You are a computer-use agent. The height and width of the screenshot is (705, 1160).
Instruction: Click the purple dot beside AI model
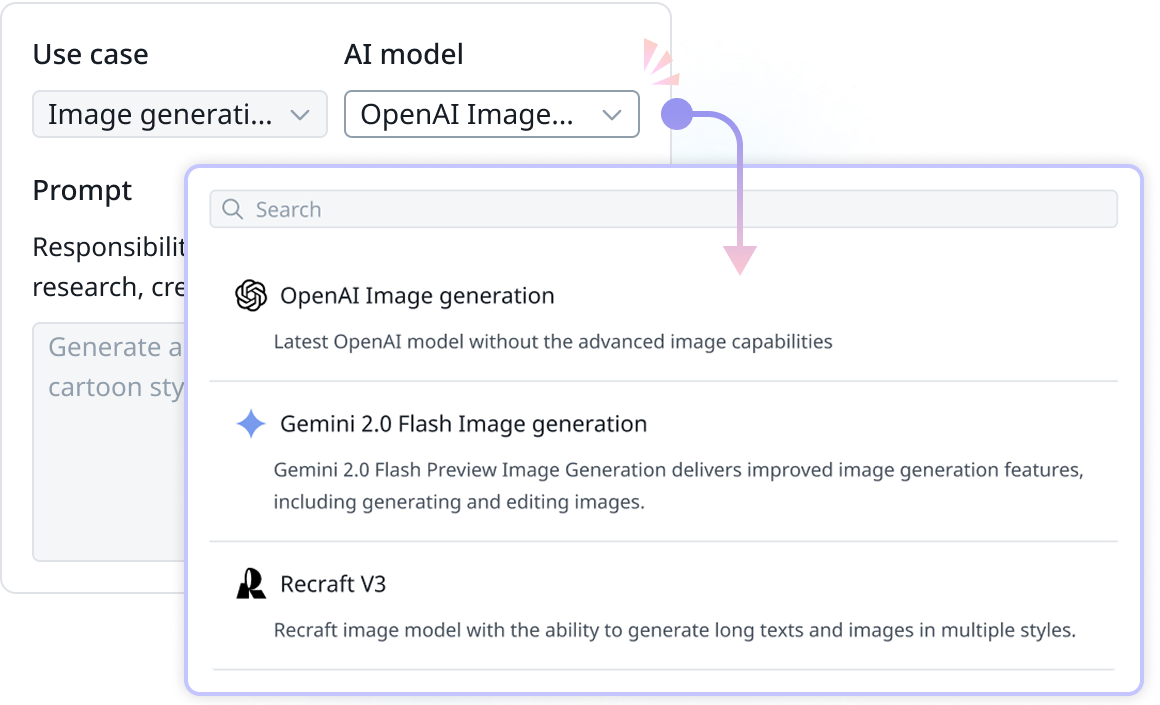click(x=677, y=114)
